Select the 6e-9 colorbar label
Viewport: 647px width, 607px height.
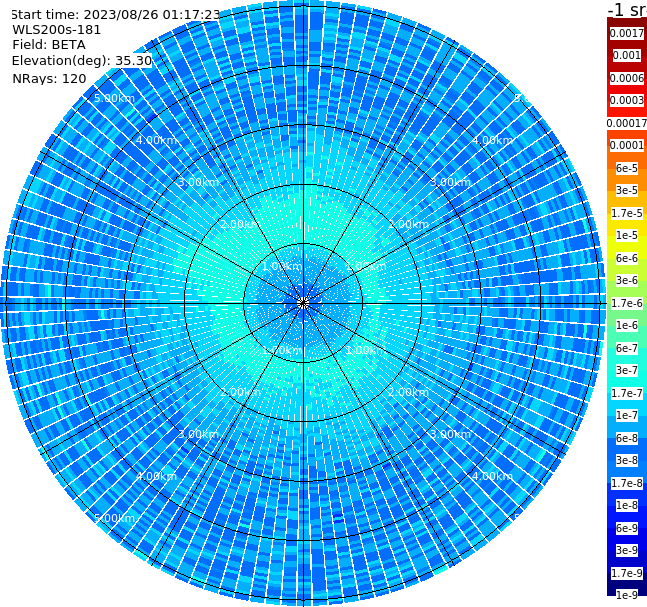[627, 528]
